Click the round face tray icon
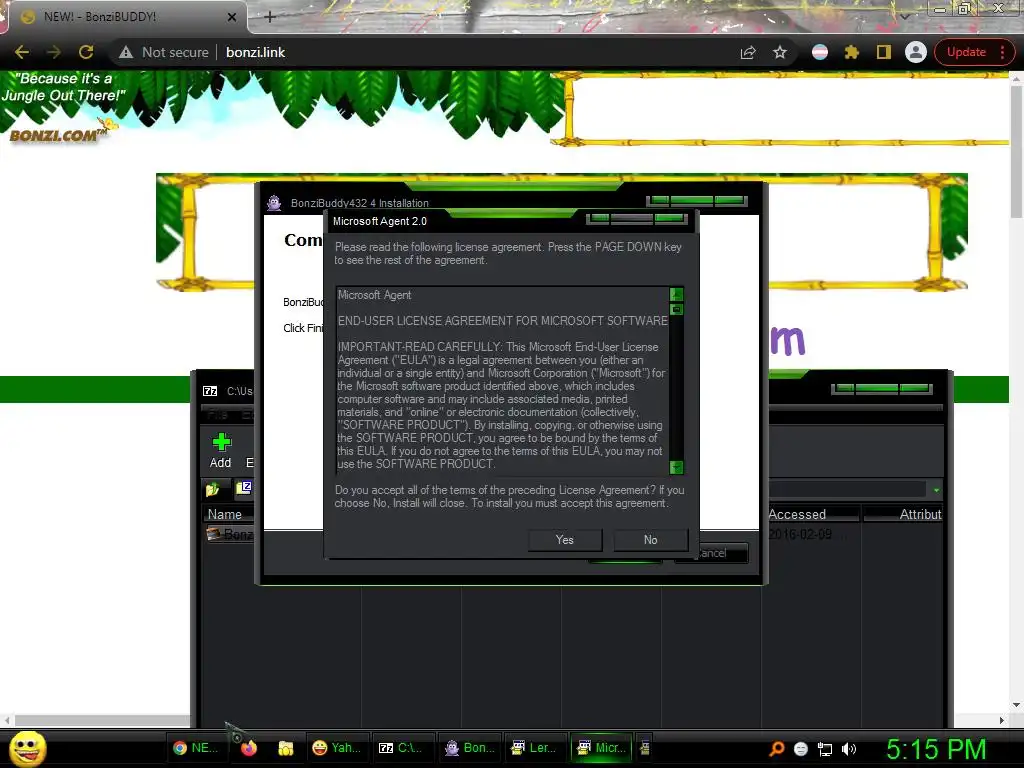 (x=801, y=749)
